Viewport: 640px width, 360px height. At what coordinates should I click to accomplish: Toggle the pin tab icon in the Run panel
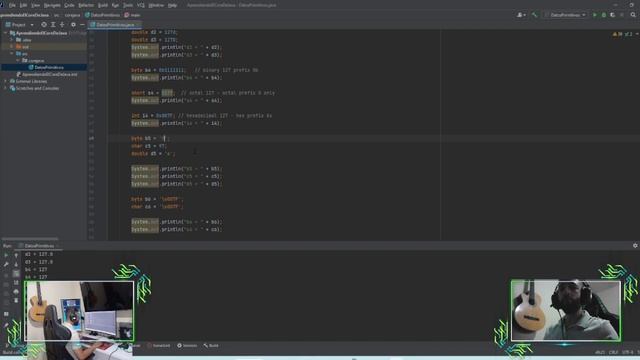point(6,326)
